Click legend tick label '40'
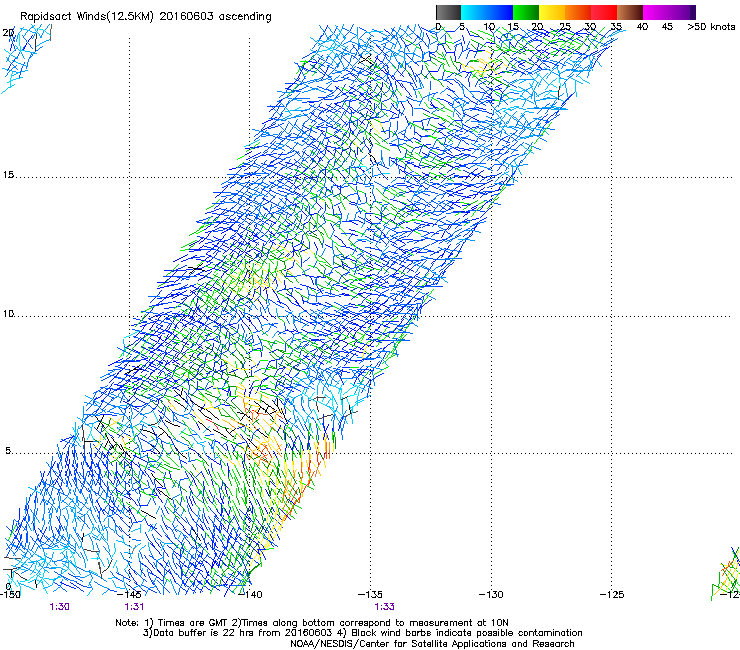740x650 pixels. click(x=642, y=26)
